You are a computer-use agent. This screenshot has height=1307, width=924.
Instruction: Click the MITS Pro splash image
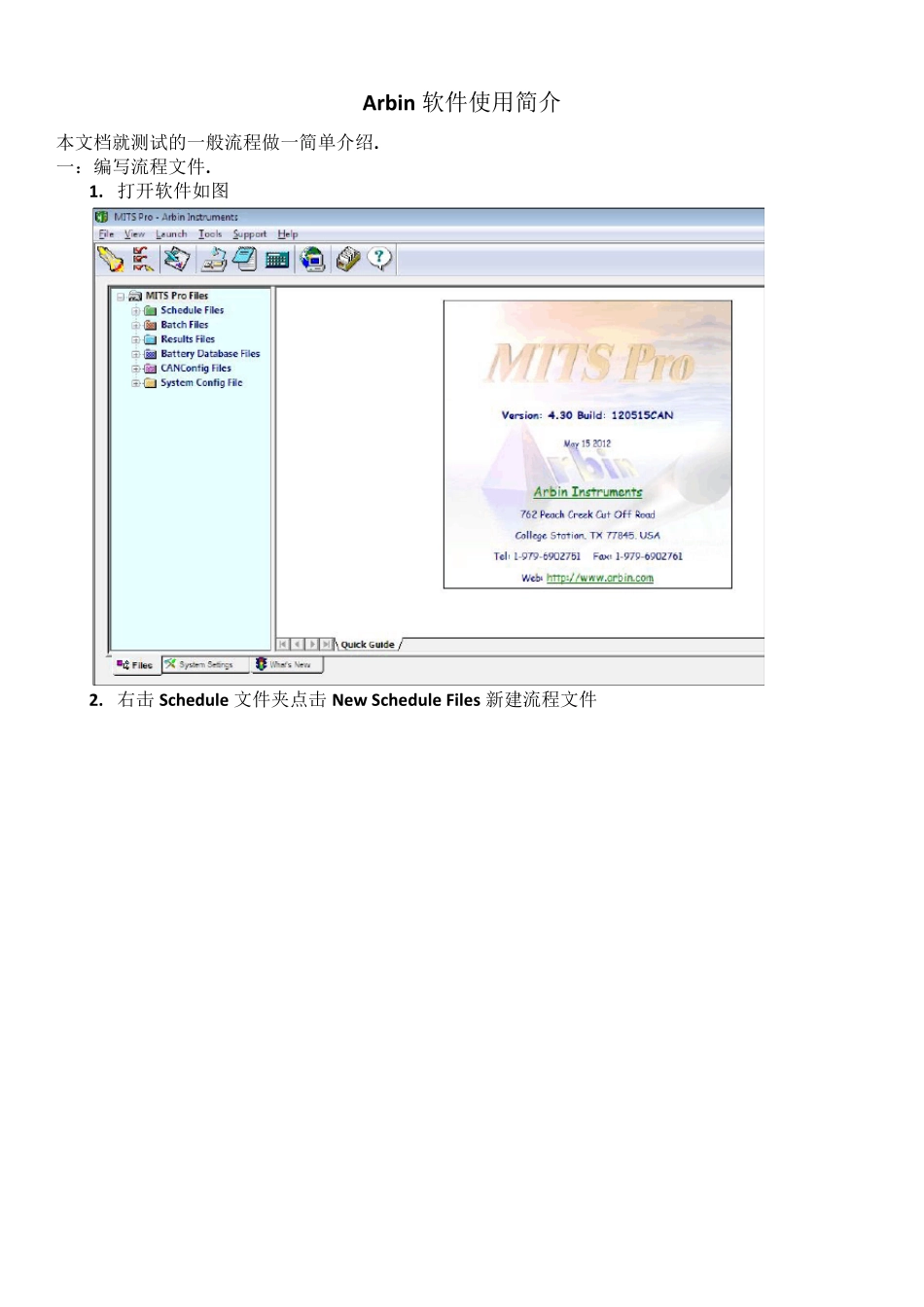[x=587, y=444]
